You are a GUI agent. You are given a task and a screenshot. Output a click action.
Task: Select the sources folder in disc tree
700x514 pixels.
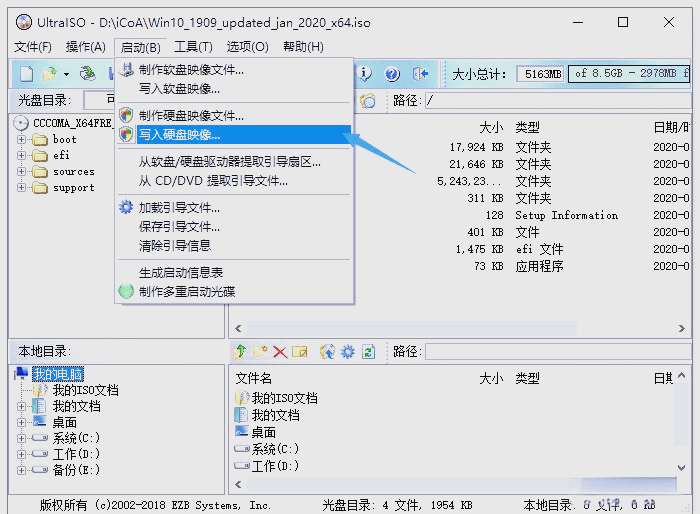[74, 171]
